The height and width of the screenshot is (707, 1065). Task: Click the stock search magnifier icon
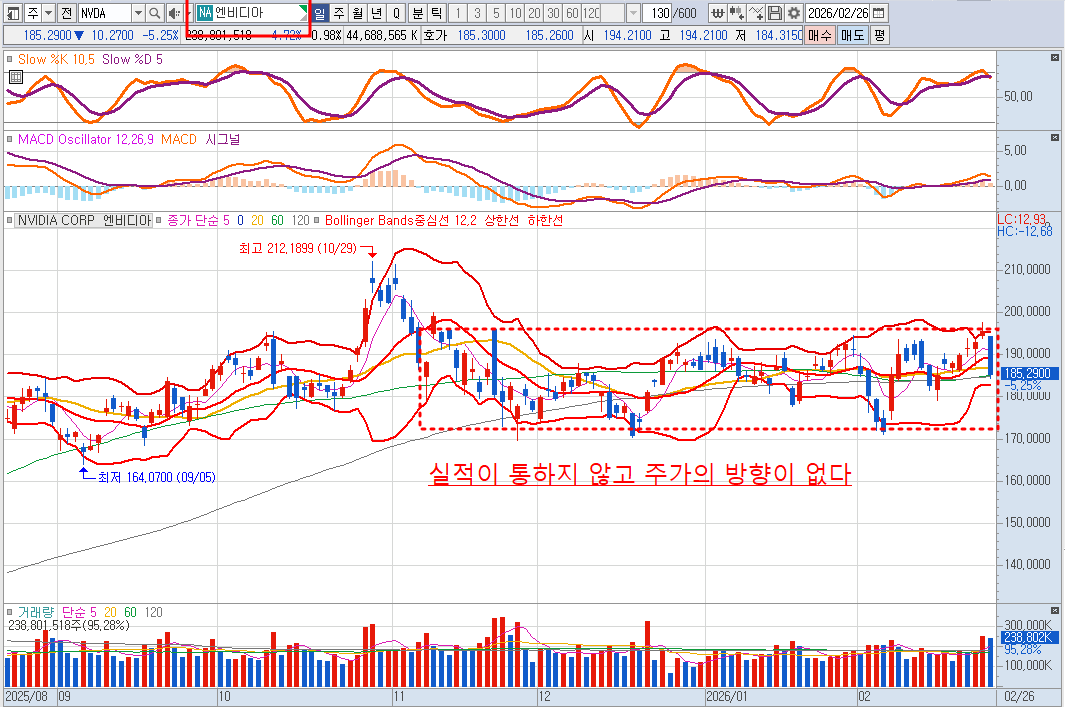154,13
